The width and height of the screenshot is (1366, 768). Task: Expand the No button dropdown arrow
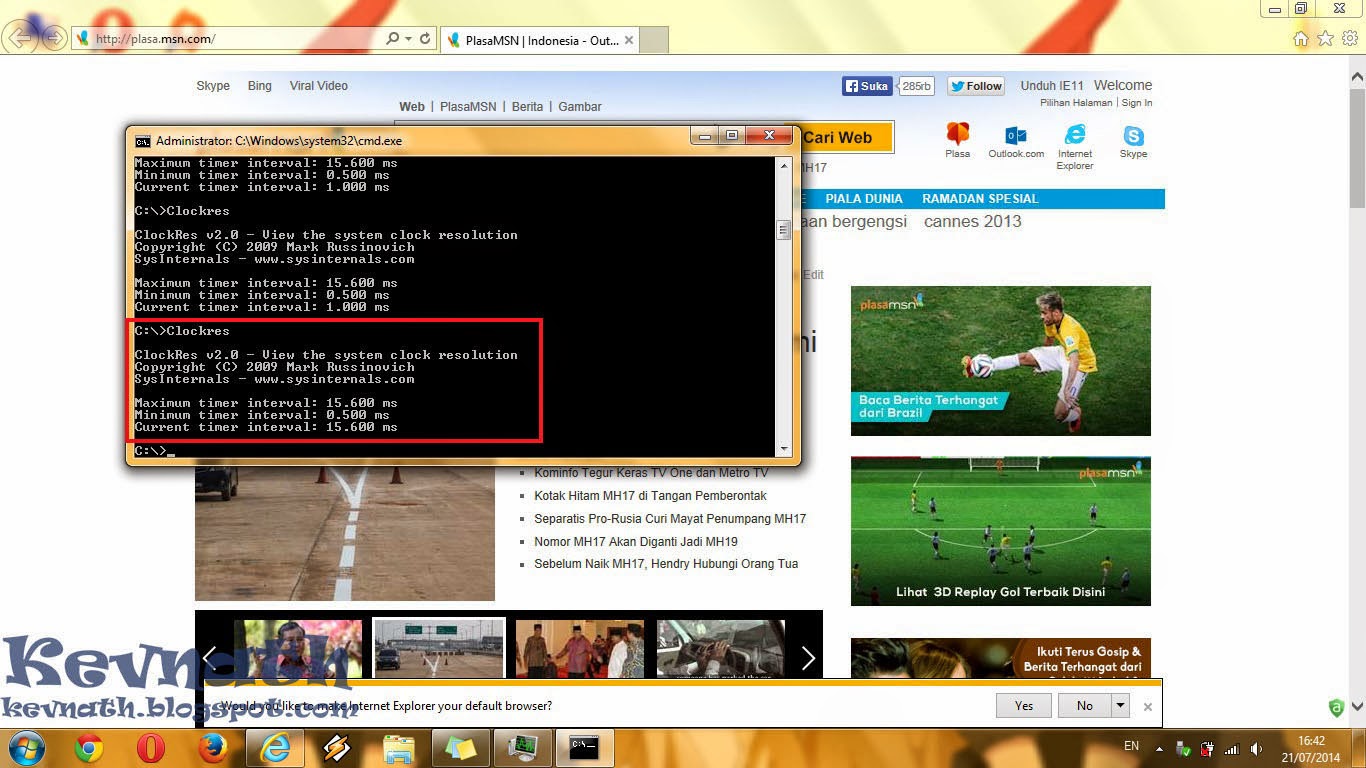tap(1121, 706)
